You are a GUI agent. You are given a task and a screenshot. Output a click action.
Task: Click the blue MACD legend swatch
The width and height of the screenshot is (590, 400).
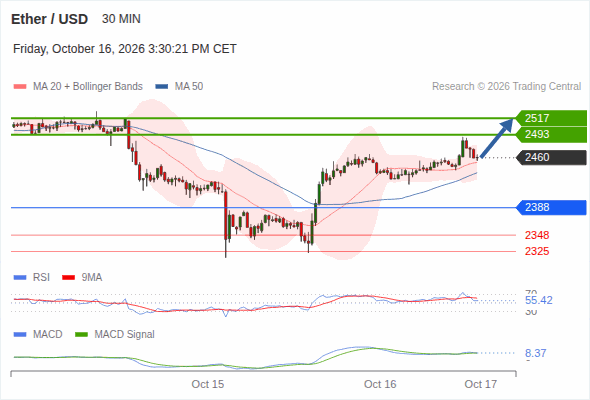[20, 335]
